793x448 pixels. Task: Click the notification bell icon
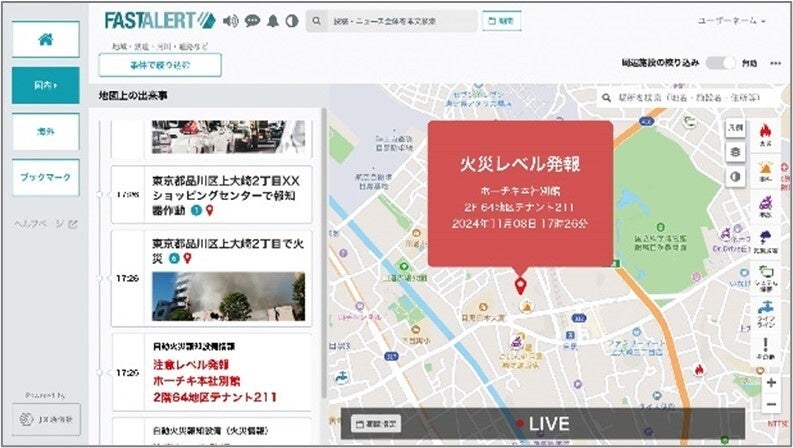pos(273,21)
